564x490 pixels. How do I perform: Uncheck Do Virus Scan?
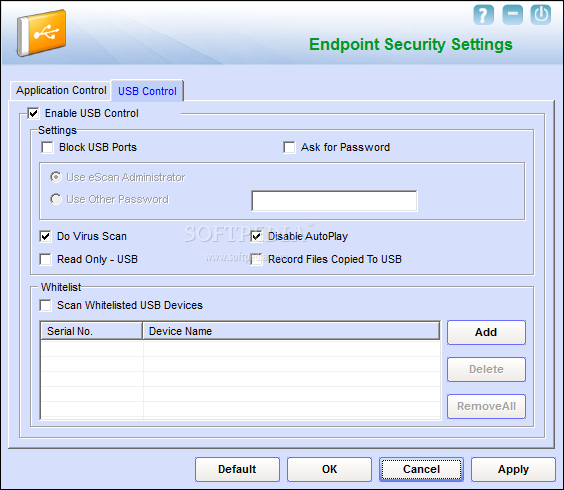(x=45, y=236)
